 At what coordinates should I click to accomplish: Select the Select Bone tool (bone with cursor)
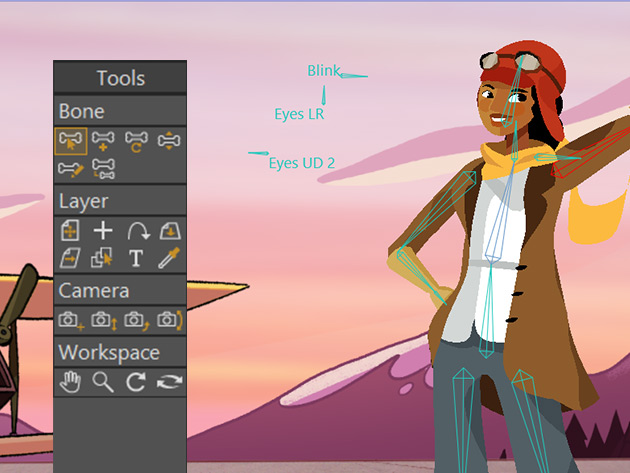(71, 141)
